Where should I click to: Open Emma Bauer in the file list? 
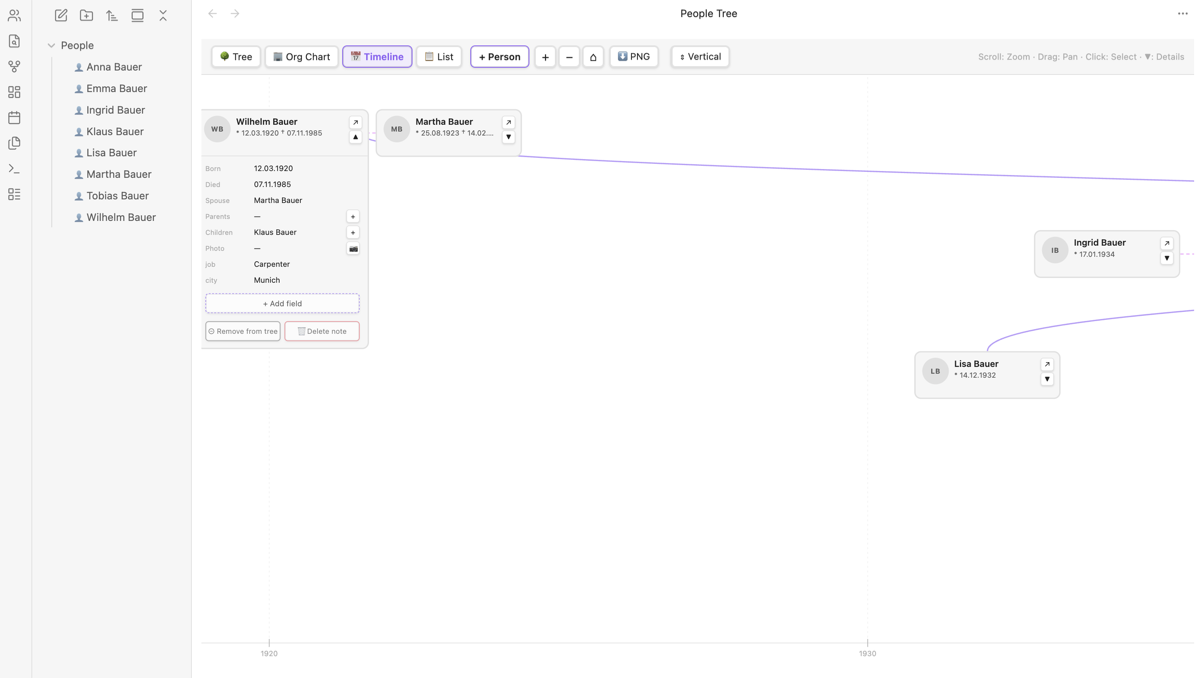click(116, 88)
